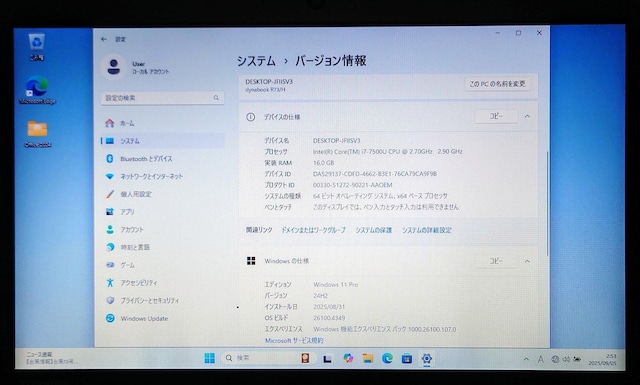This screenshot has height=385, width=640.
Task: Click このPCの名前を変更 button
Action: [x=497, y=84]
